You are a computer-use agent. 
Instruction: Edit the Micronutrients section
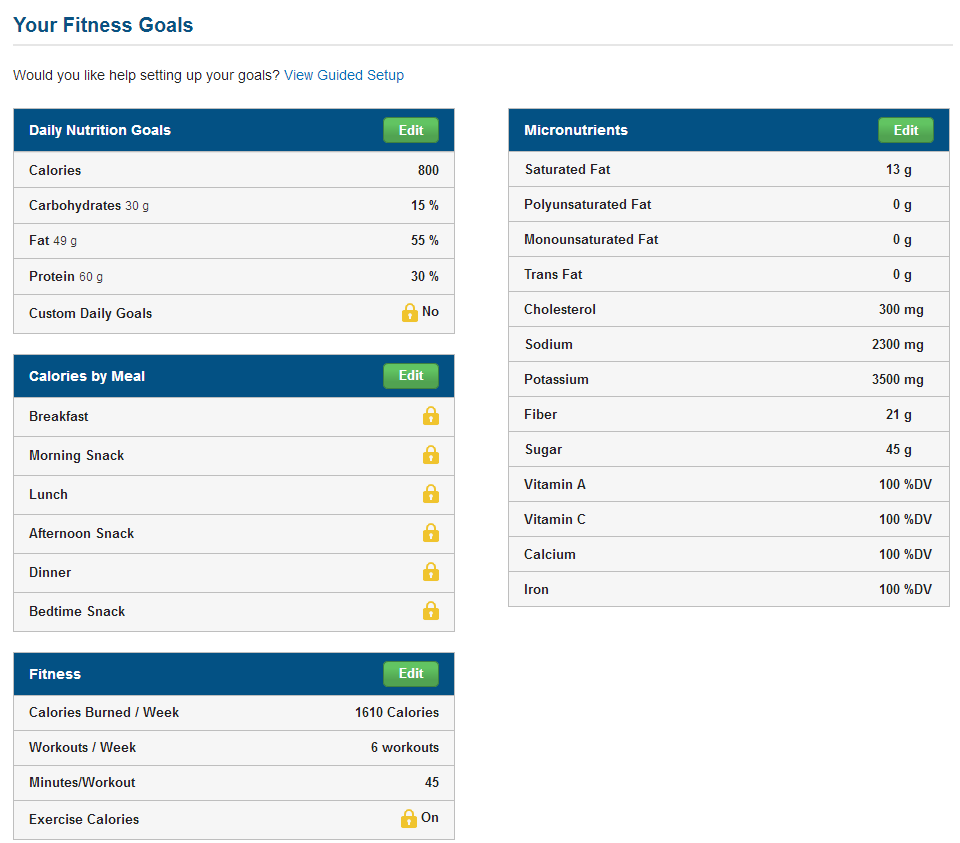[x=906, y=130]
